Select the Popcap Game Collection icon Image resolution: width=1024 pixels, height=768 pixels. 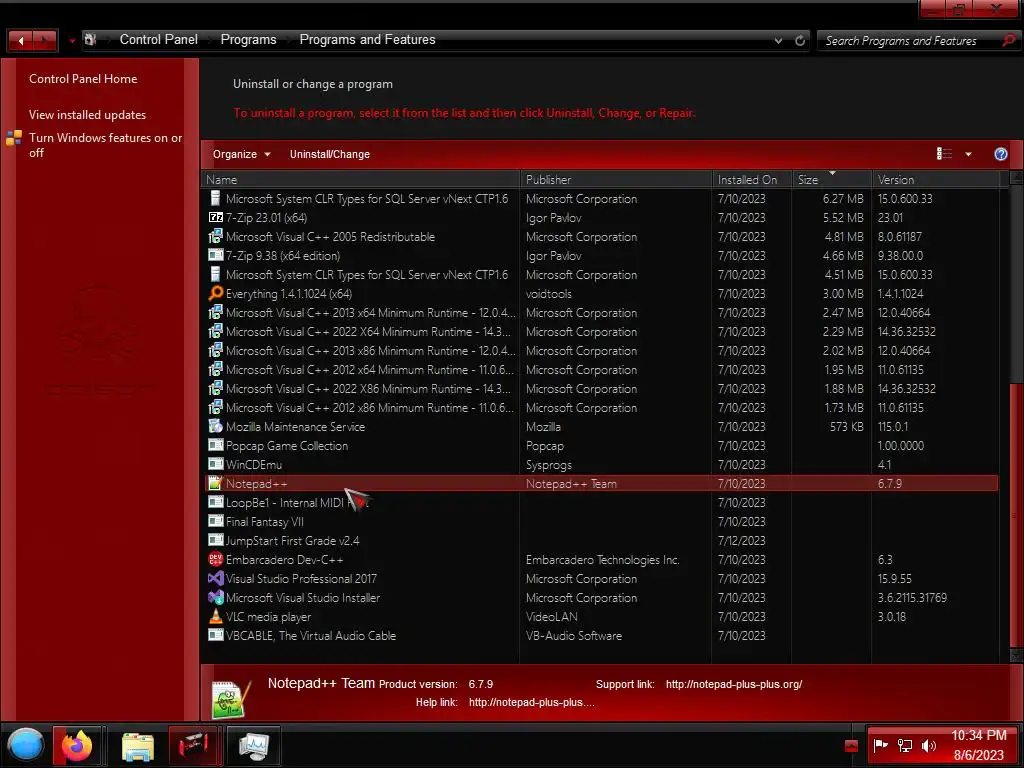216,445
